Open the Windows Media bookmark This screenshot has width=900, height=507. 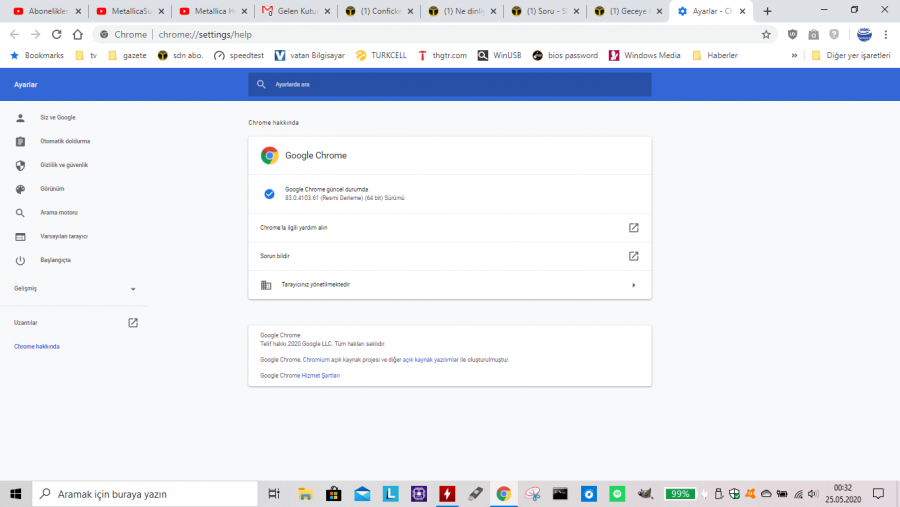645,56
